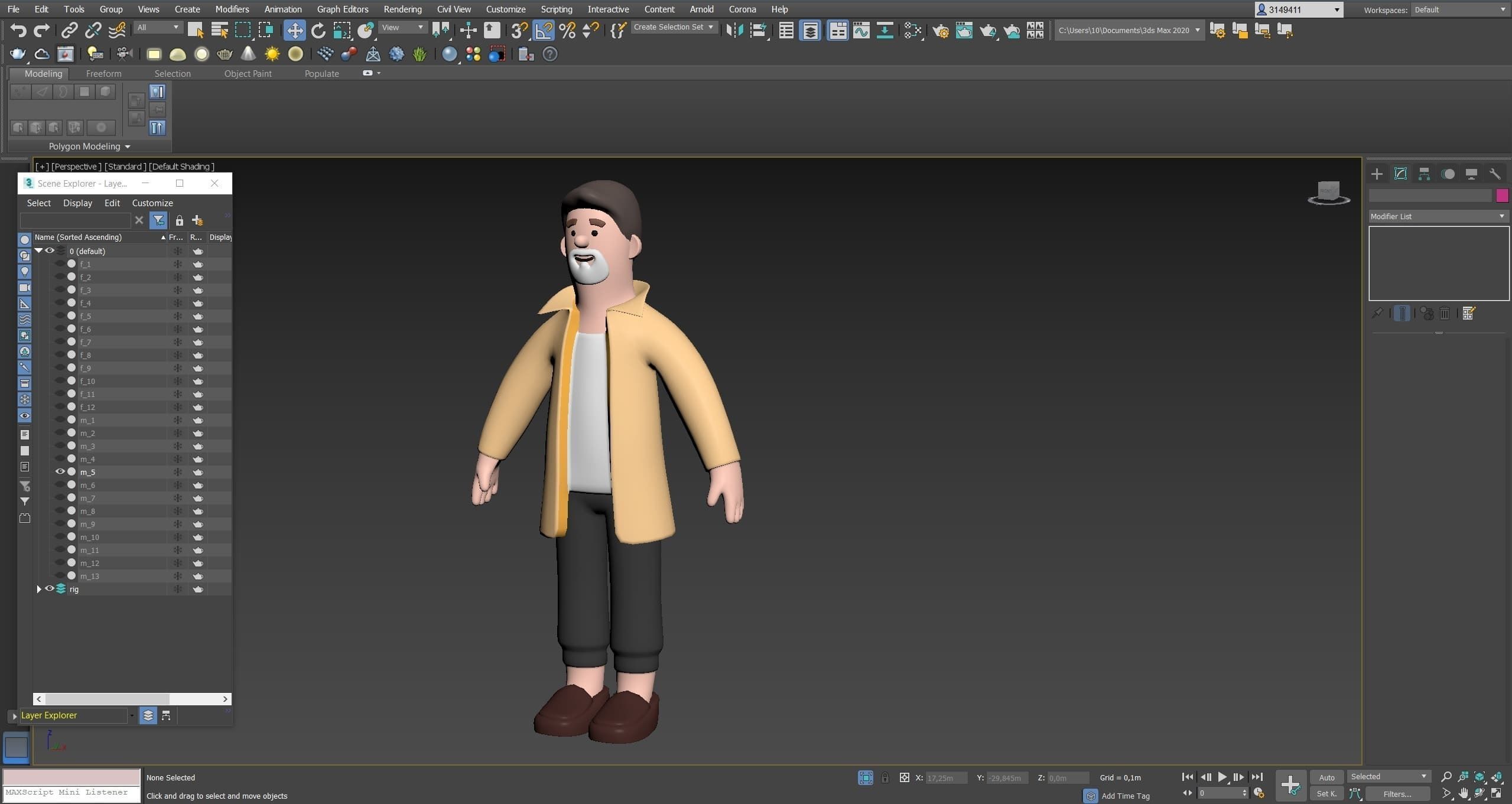Open Curve Editor icon

pyautogui.click(x=861, y=30)
